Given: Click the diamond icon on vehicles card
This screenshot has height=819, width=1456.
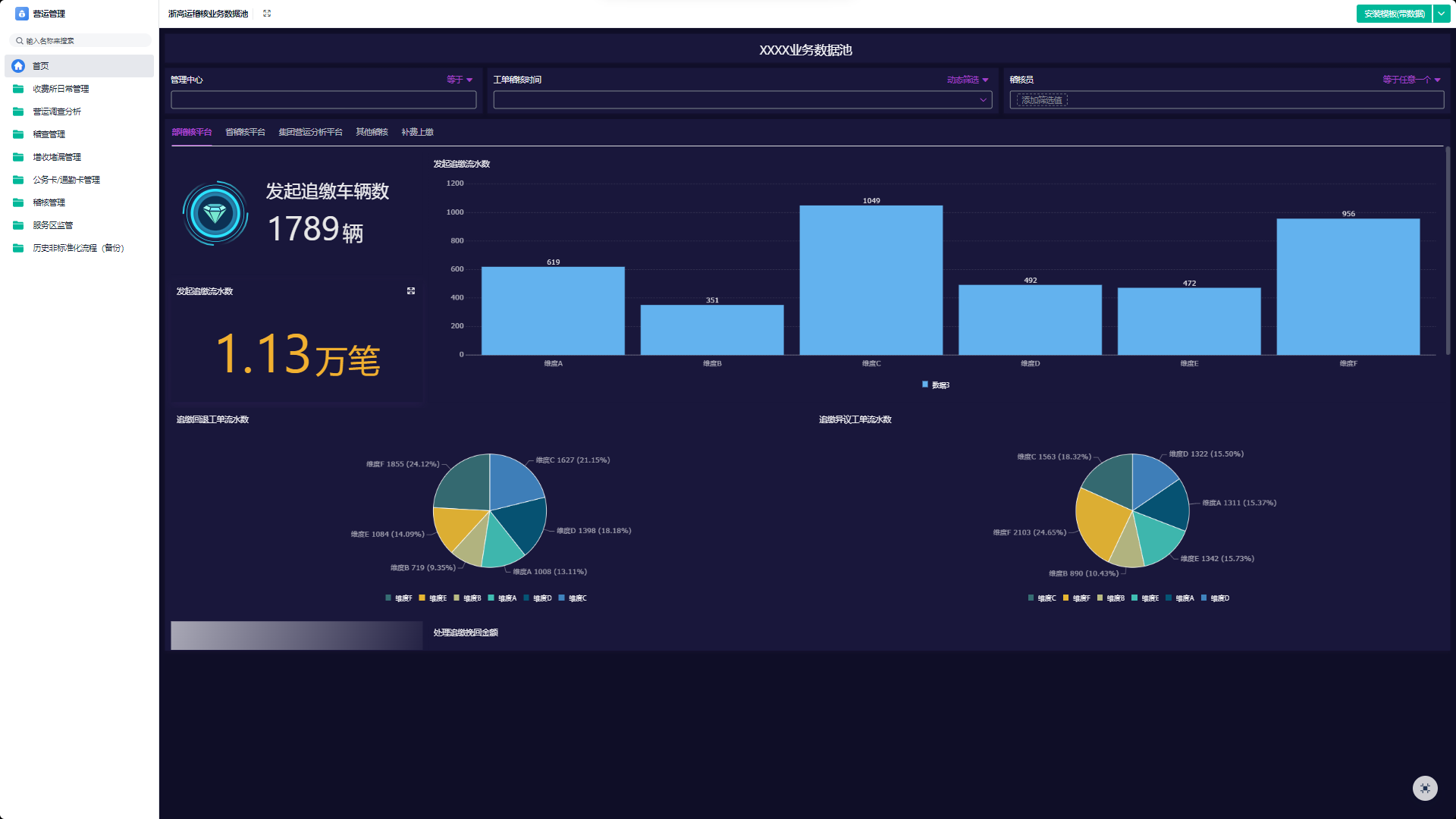Looking at the screenshot, I should tap(215, 214).
